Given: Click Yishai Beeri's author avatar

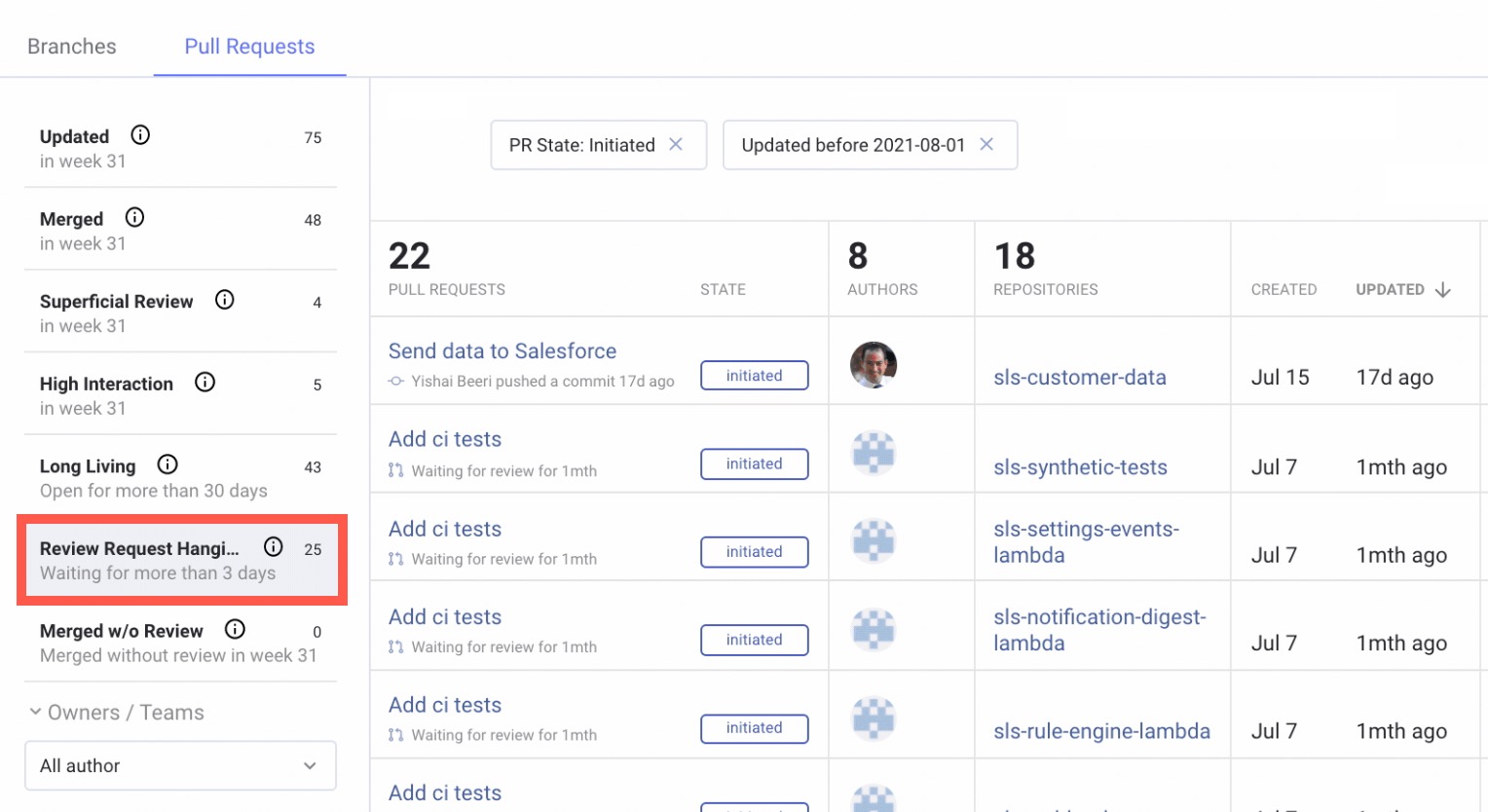Looking at the screenshot, I should (874, 365).
